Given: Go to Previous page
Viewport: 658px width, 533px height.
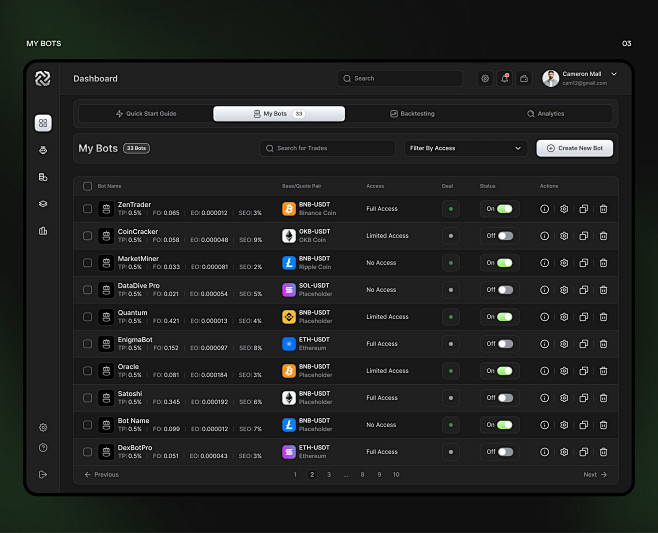Looking at the screenshot, I should coord(102,475).
